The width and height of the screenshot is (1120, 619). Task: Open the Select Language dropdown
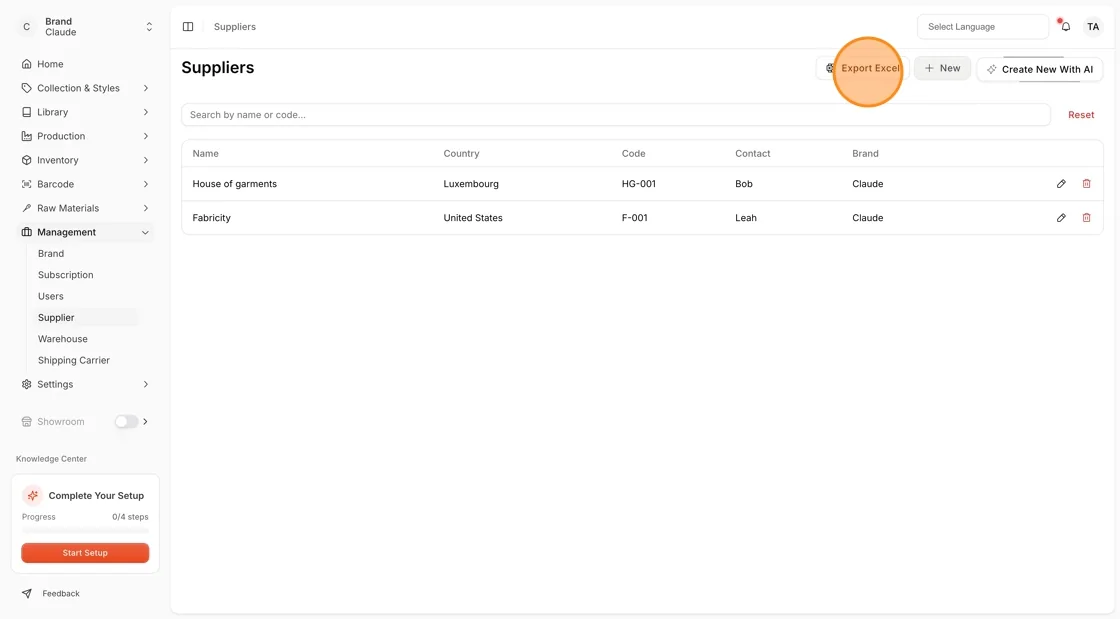coord(983,26)
